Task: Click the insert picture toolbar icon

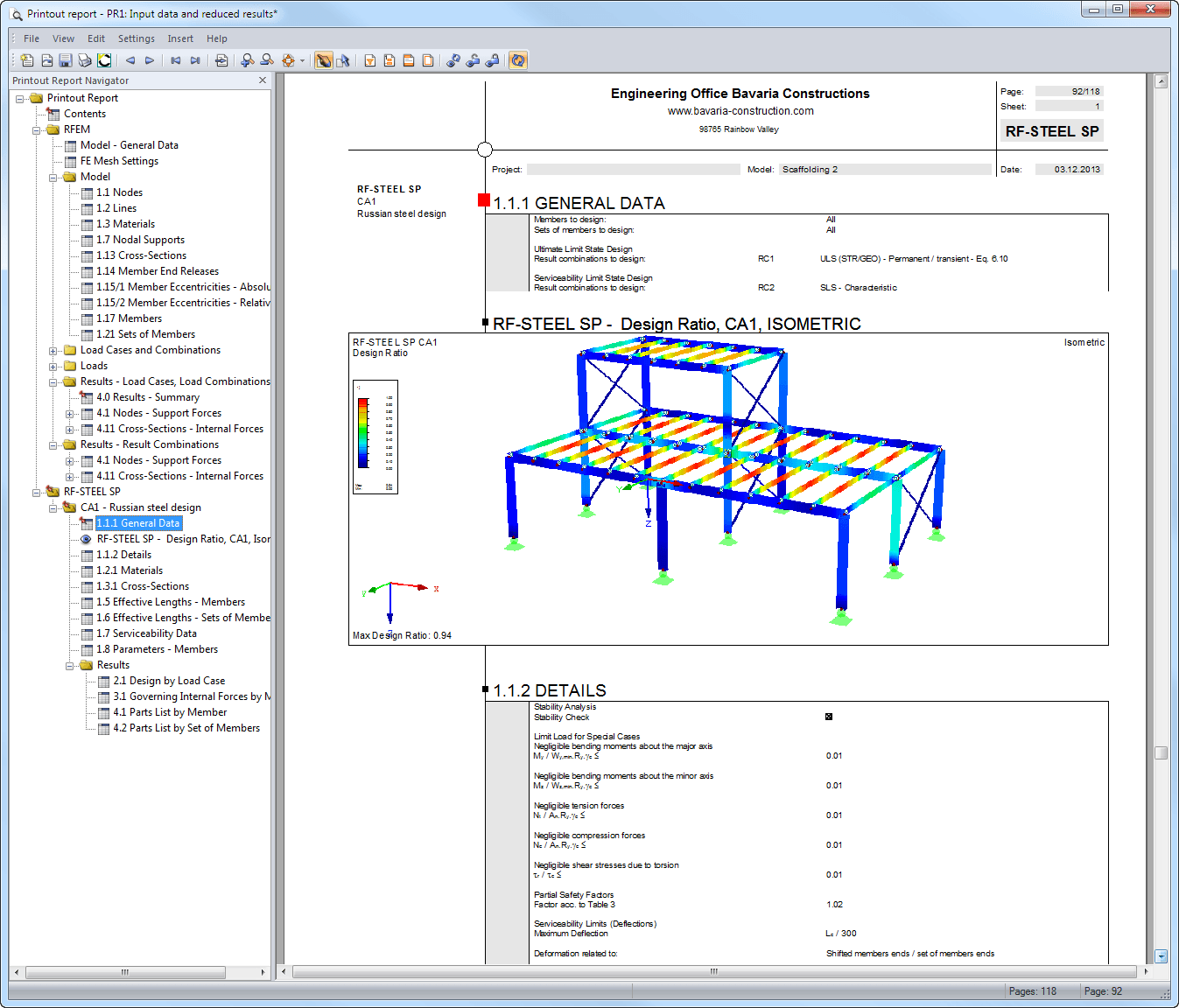Action: point(47,60)
